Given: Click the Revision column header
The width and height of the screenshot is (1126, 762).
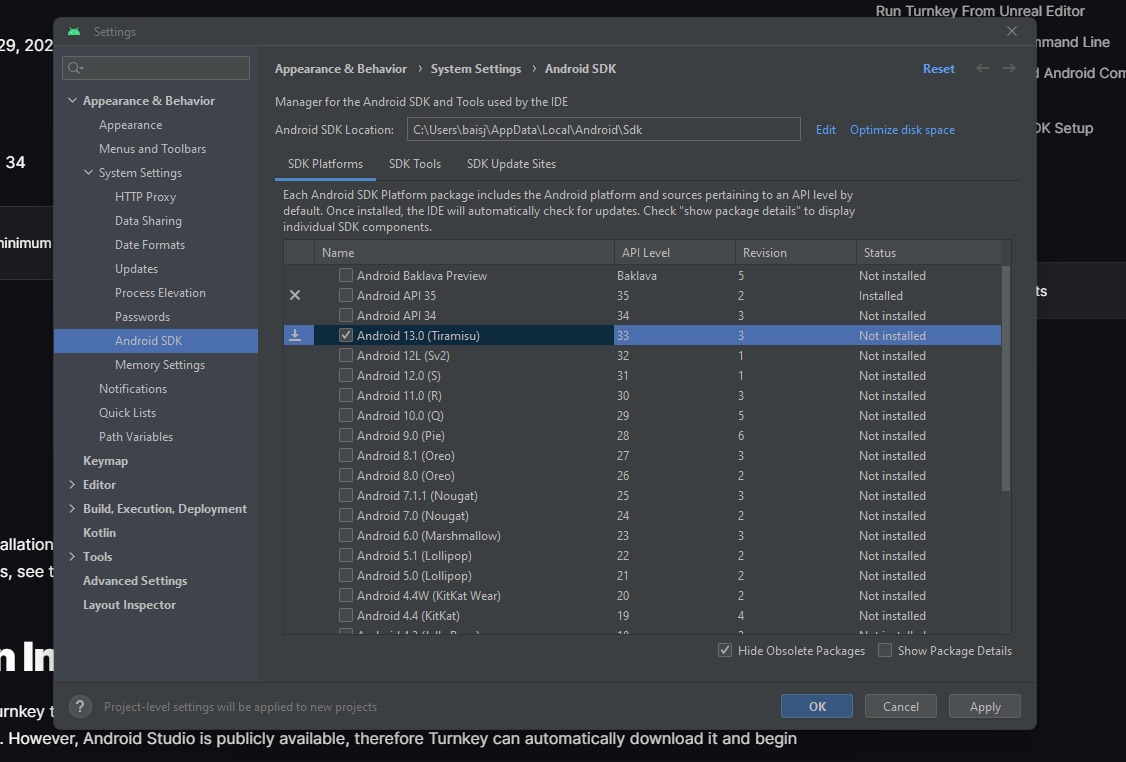Looking at the screenshot, I should click(x=796, y=253).
